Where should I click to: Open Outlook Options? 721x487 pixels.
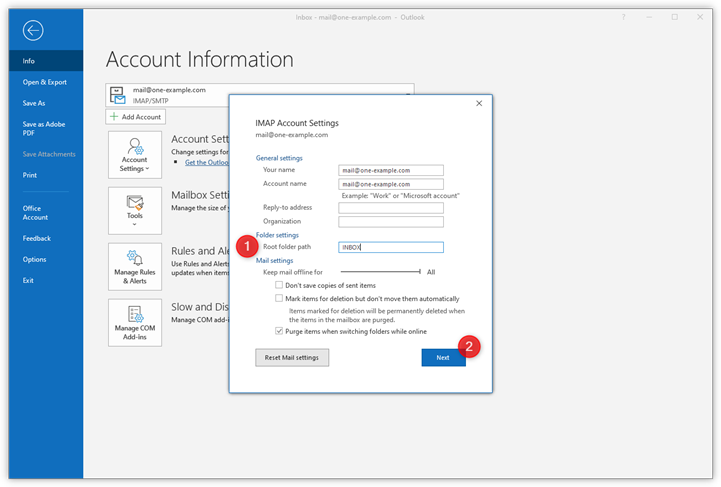click(x=34, y=259)
